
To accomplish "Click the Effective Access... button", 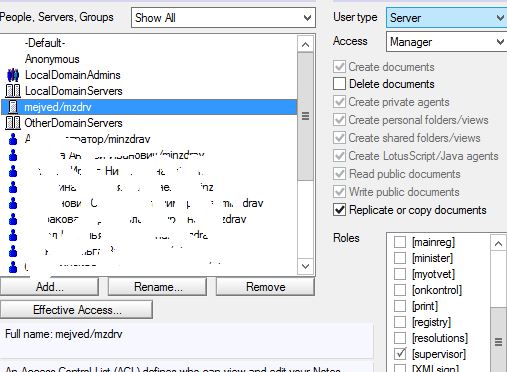I will pos(77,310).
